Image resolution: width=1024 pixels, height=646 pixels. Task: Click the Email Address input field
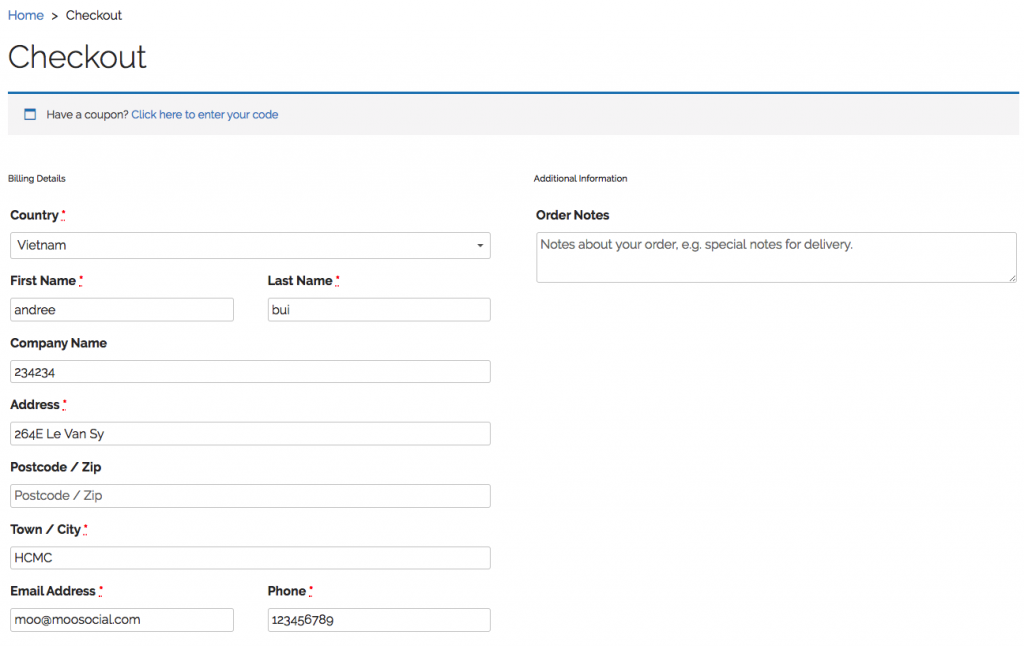point(121,620)
